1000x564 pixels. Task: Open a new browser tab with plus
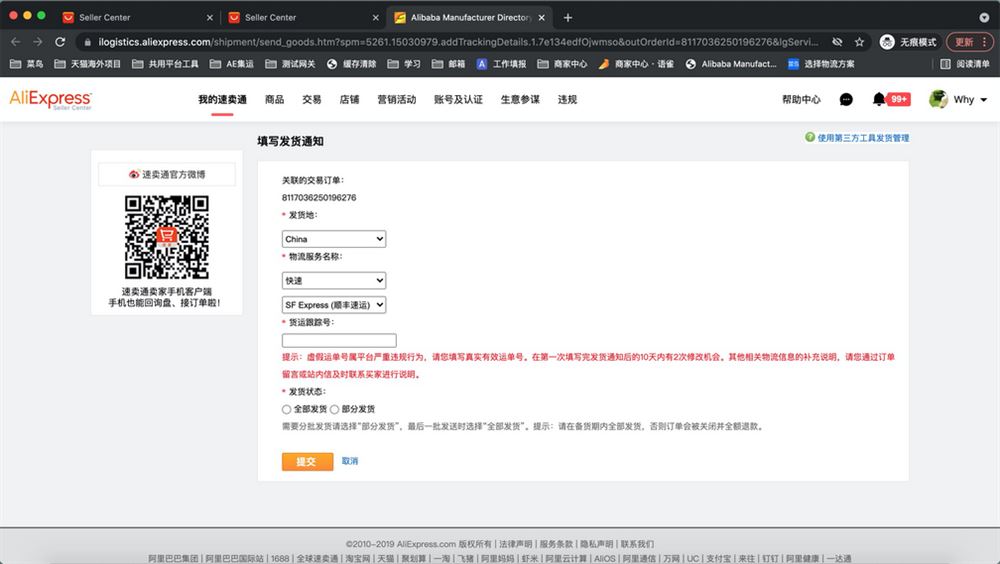[x=568, y=17]
